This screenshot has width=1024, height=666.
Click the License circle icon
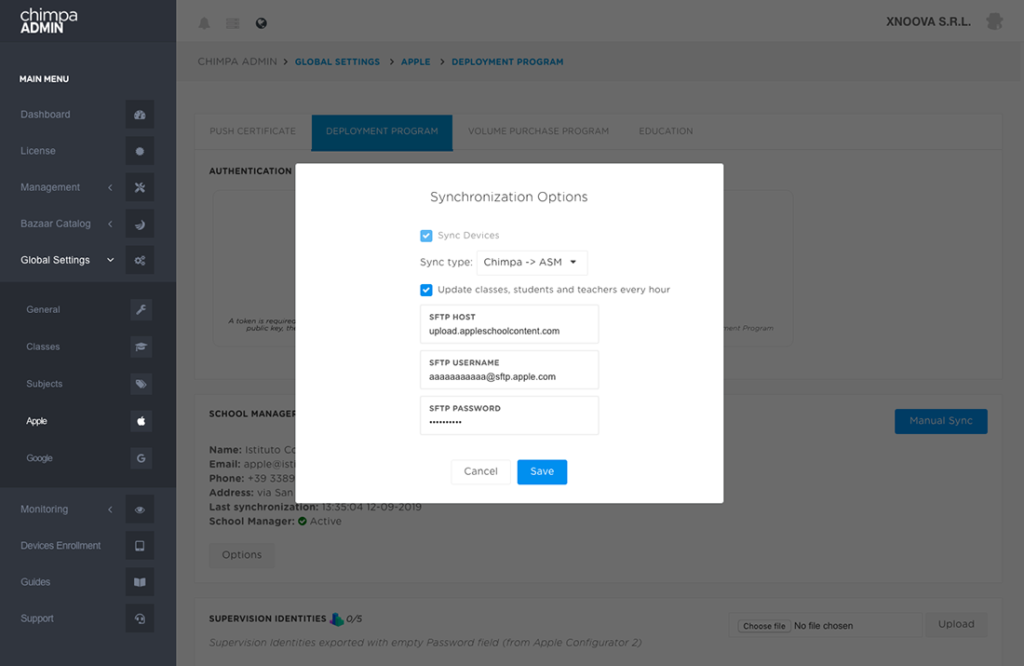pos(140,151)
